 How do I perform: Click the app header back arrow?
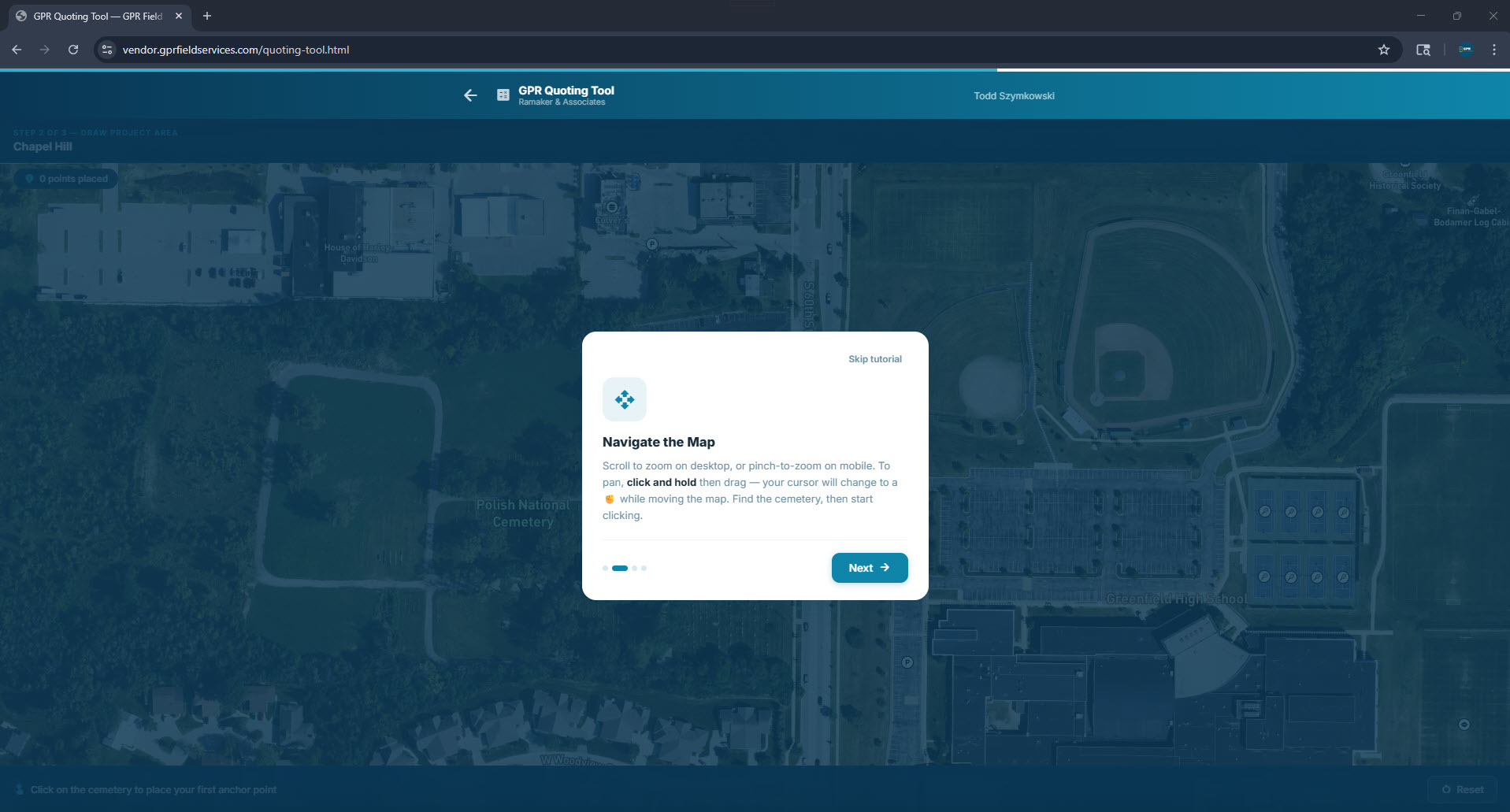(x=470, y=95)
